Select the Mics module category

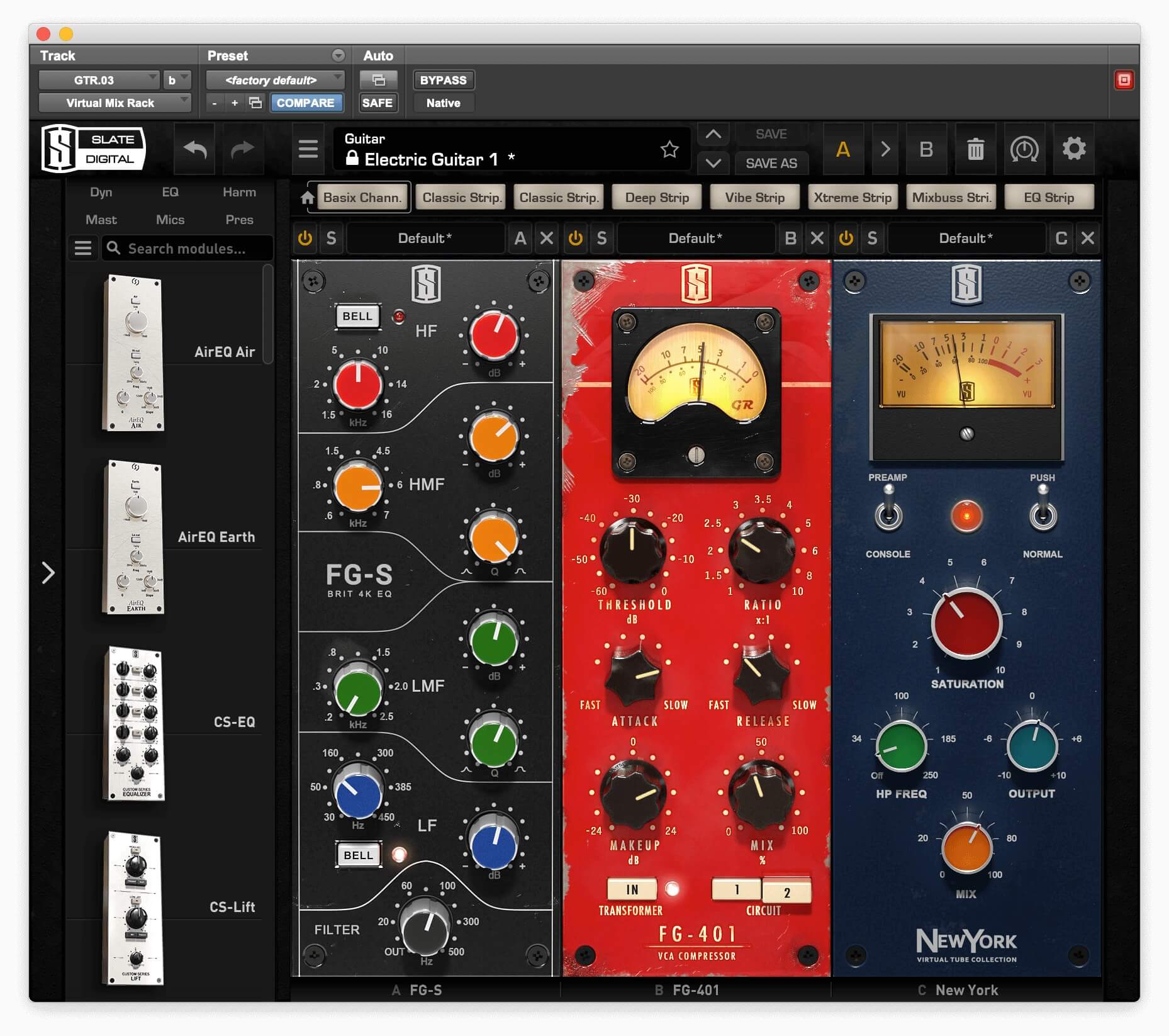coord(170,220)
